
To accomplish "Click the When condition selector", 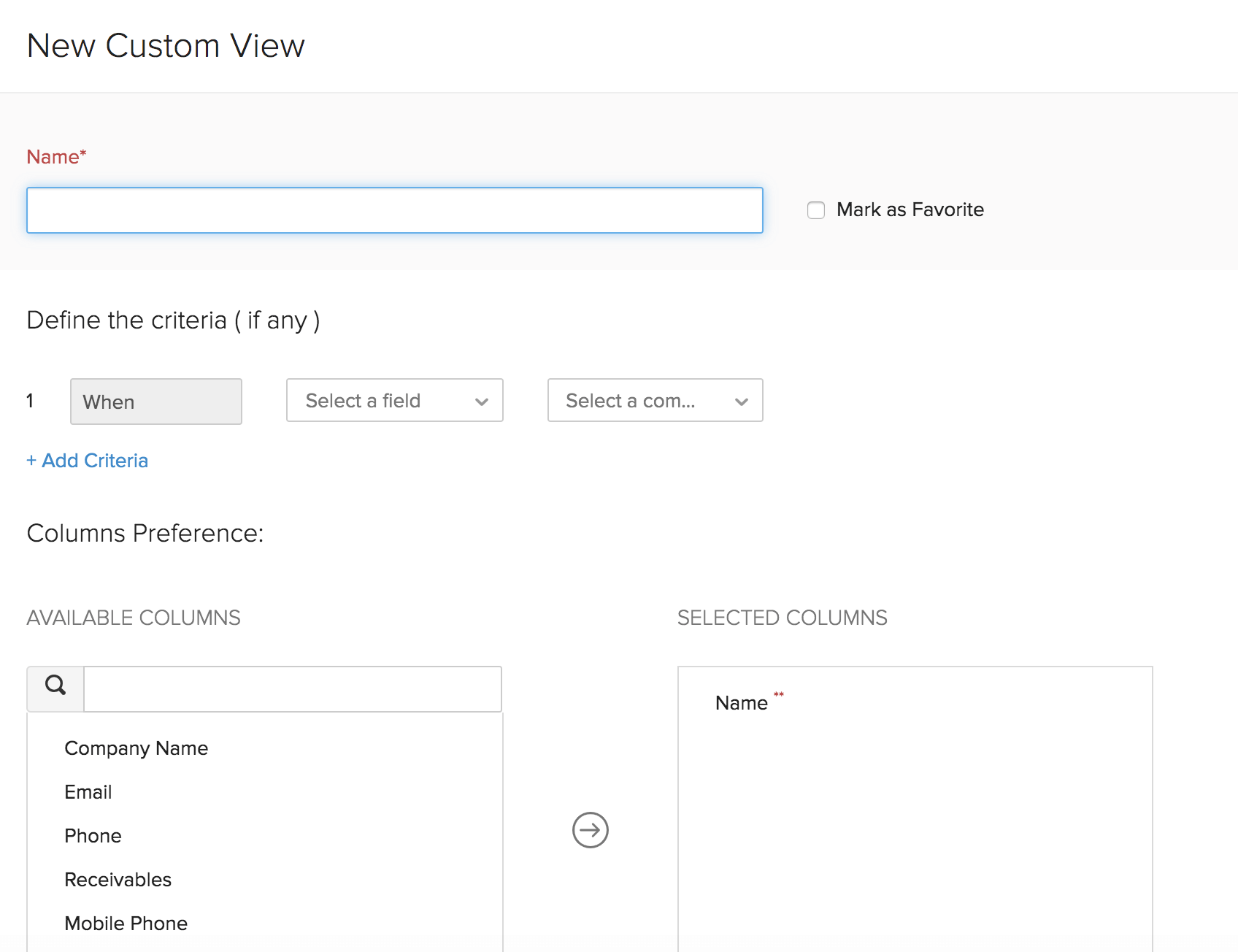I will point(155,402).
